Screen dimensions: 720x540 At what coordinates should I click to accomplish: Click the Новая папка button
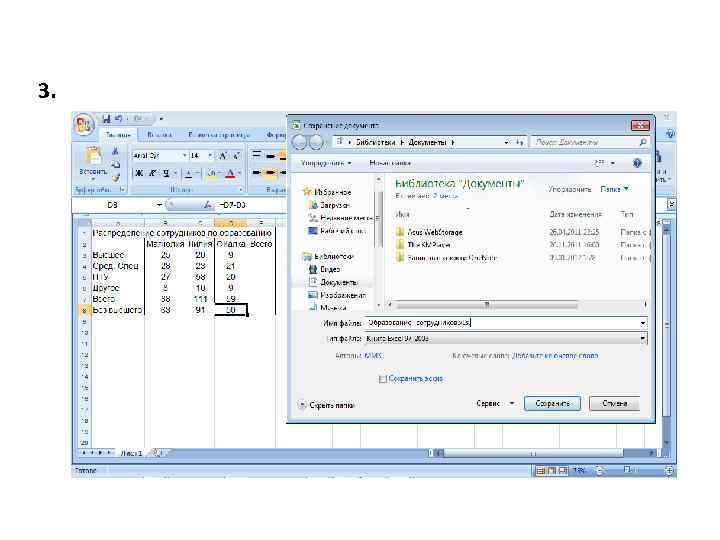click(390, 163)
